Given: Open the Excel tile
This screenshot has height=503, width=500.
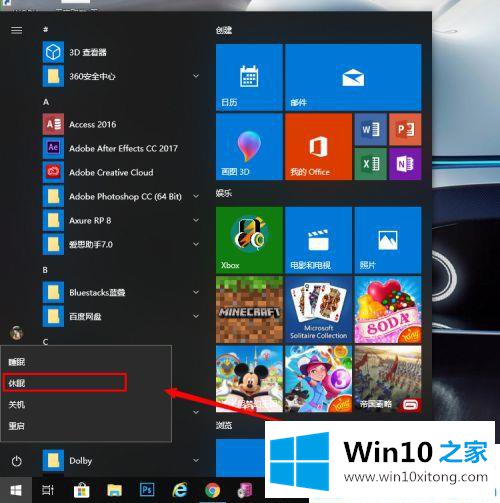Looking at the screenshot, I should coord(371,164).
